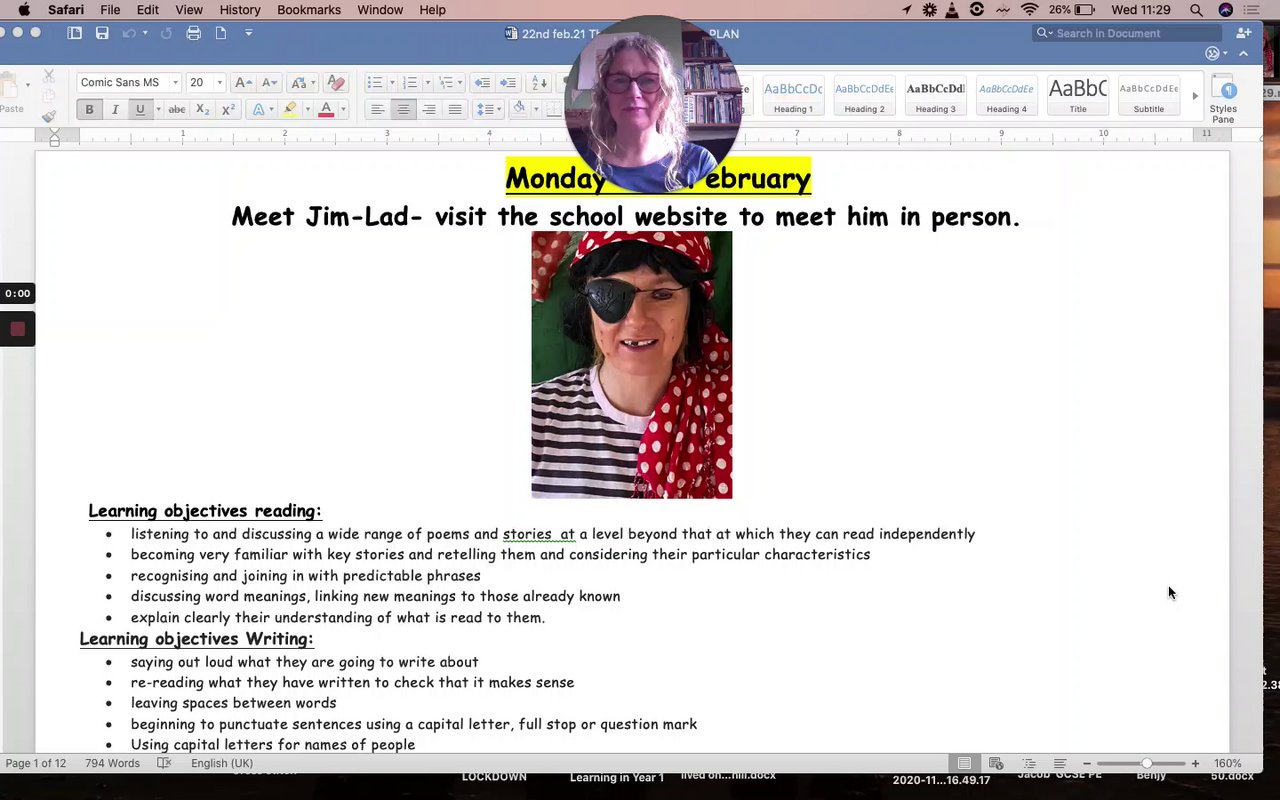The height and width of the screenshot is (800, 1280).
Task: Click the Save document icon
Action: [102, 33]
